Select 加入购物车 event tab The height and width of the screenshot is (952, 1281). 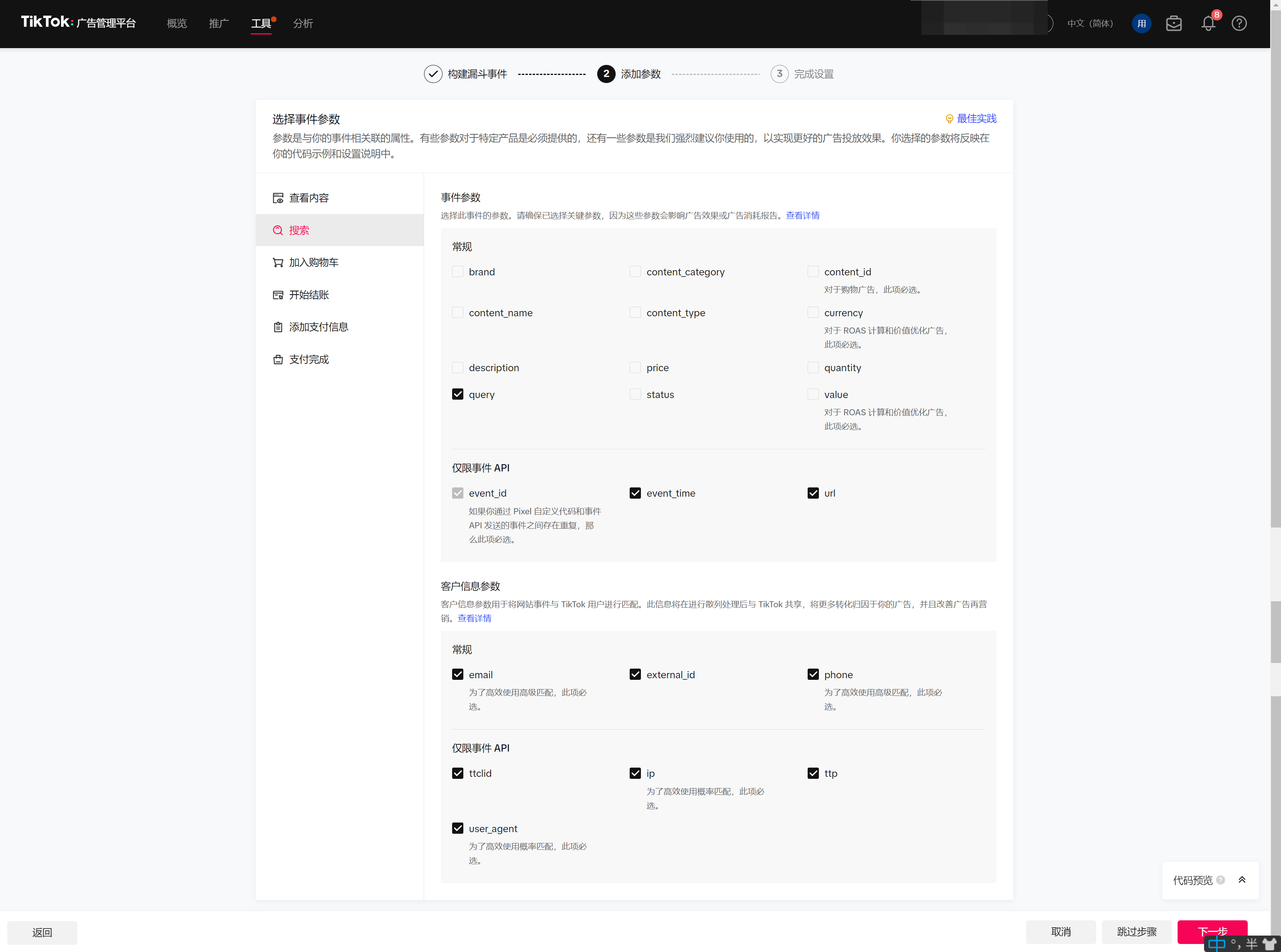pyautogui.click(x=339, y=263)
